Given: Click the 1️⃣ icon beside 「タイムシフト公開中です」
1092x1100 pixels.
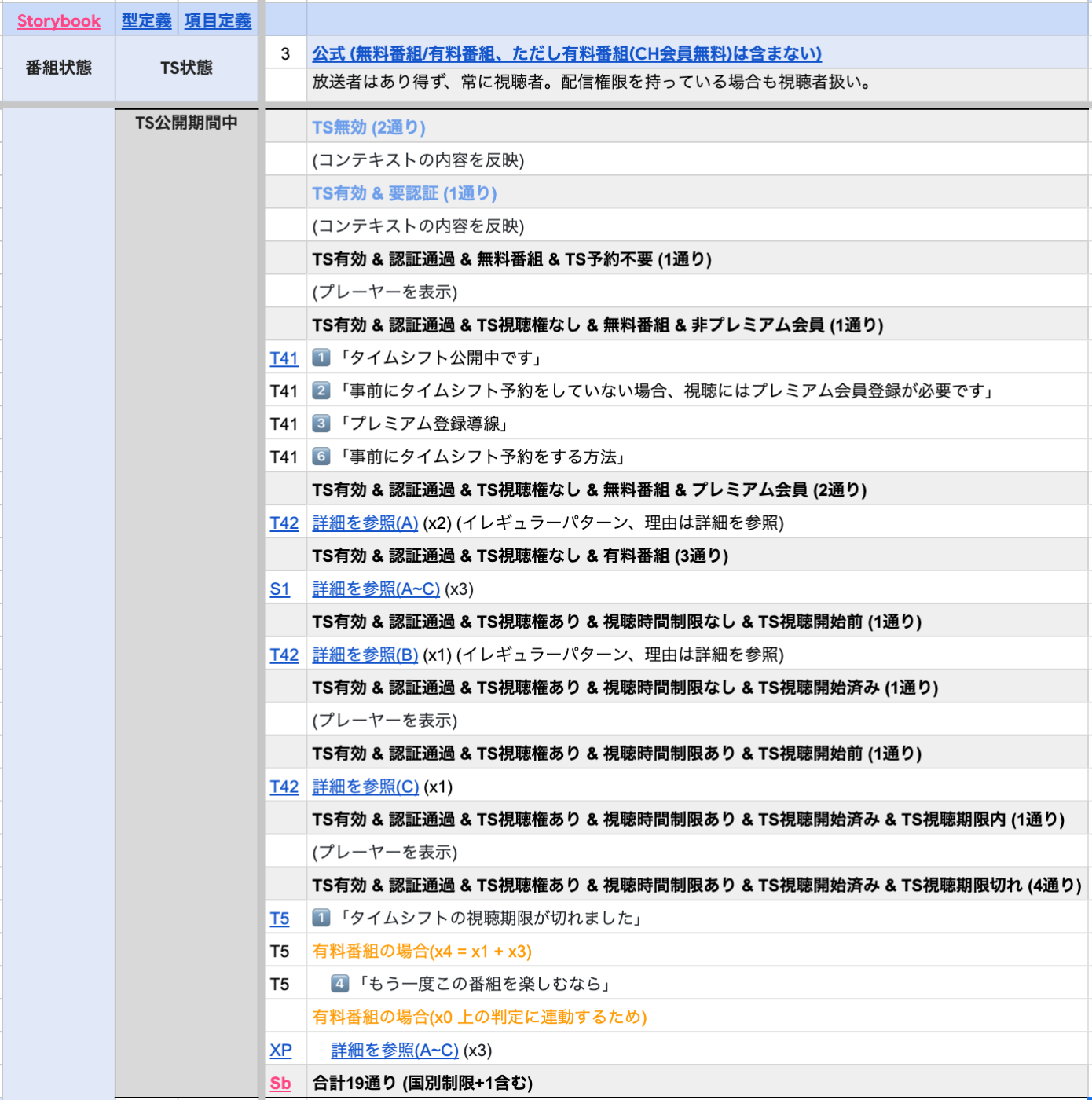Looking at the screenshot, I should 323,358.
